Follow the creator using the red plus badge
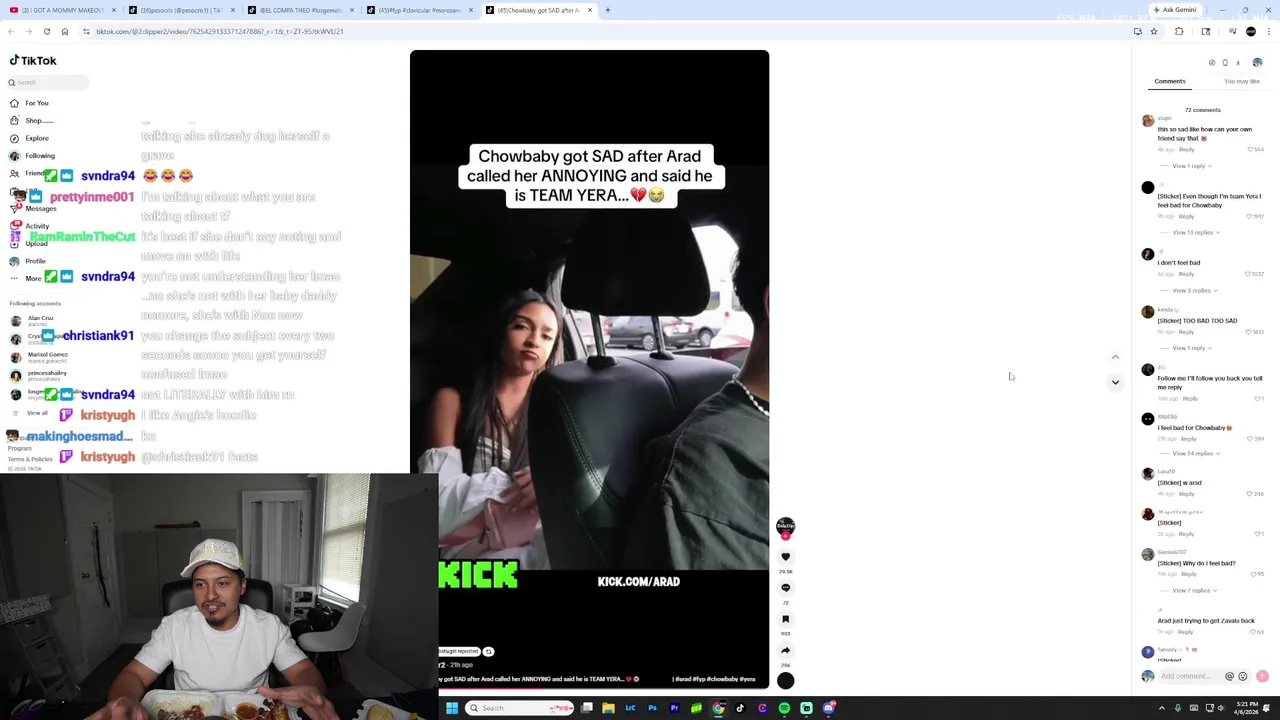 tap(785, 536)
